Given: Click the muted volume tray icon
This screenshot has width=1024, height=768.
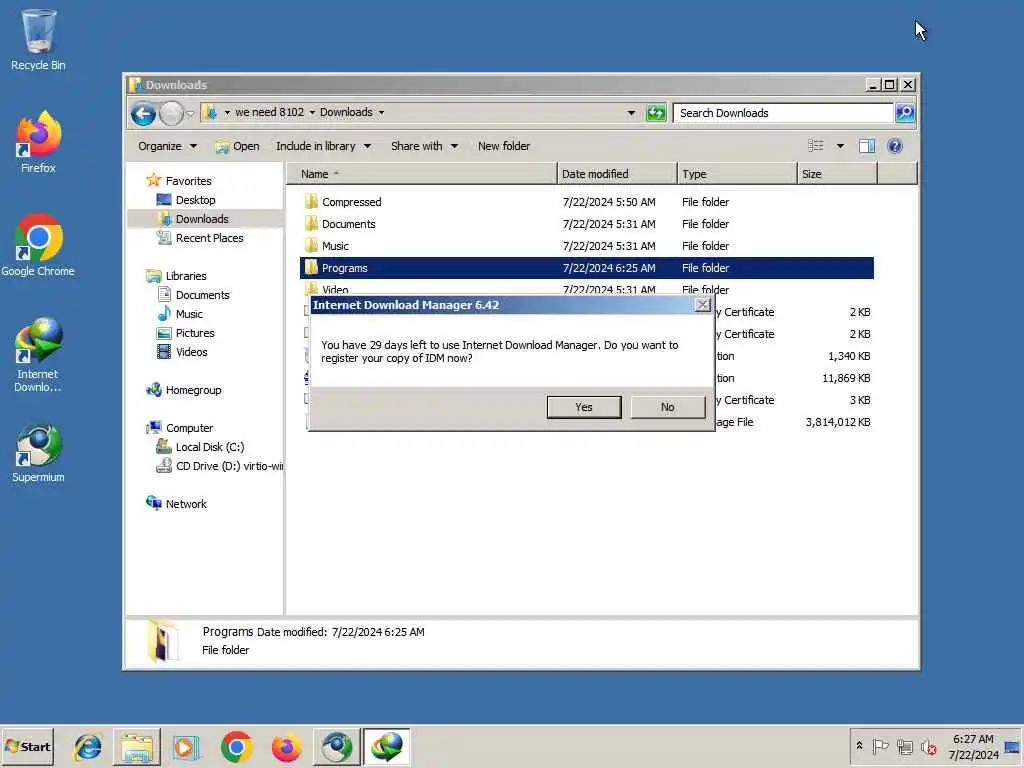Looking at the screenshot, I should click(928, 746).
